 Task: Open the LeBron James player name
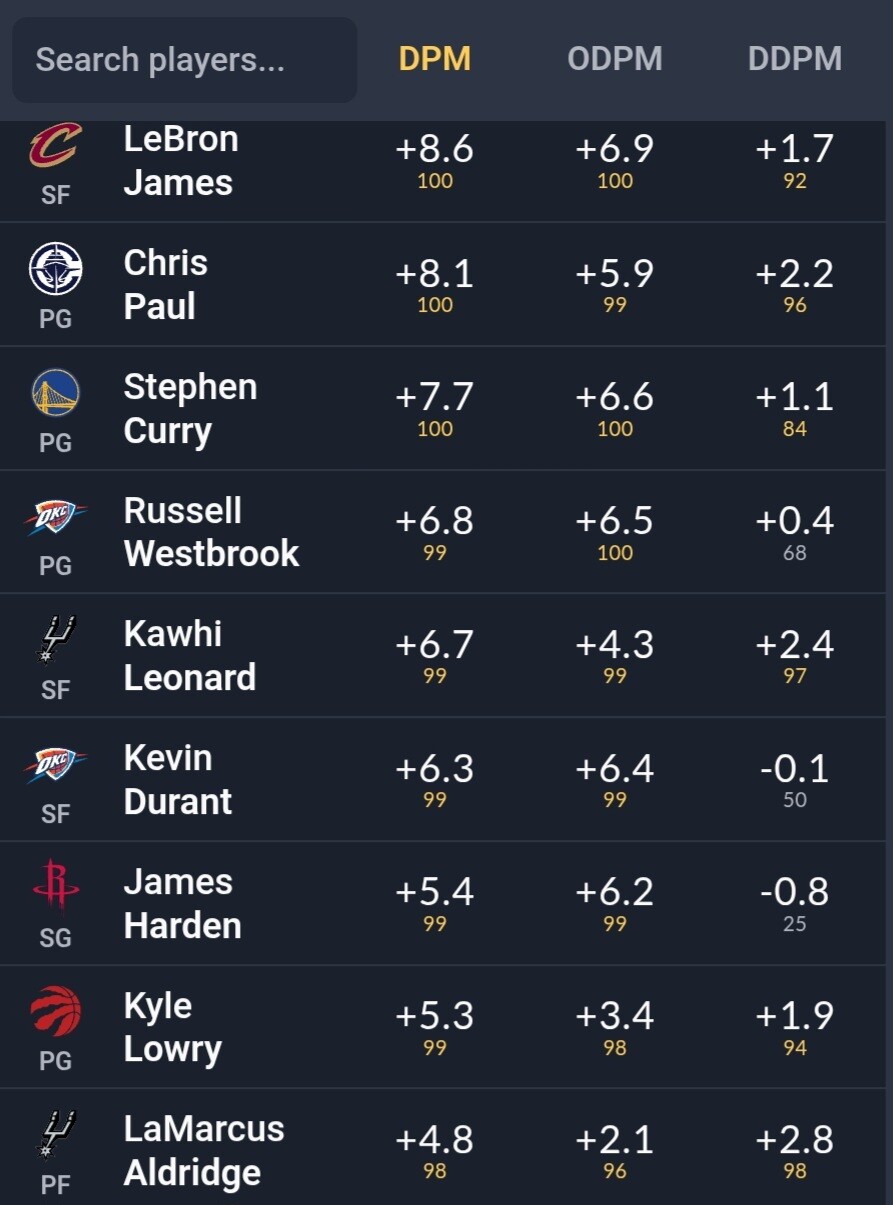[180, 160]
